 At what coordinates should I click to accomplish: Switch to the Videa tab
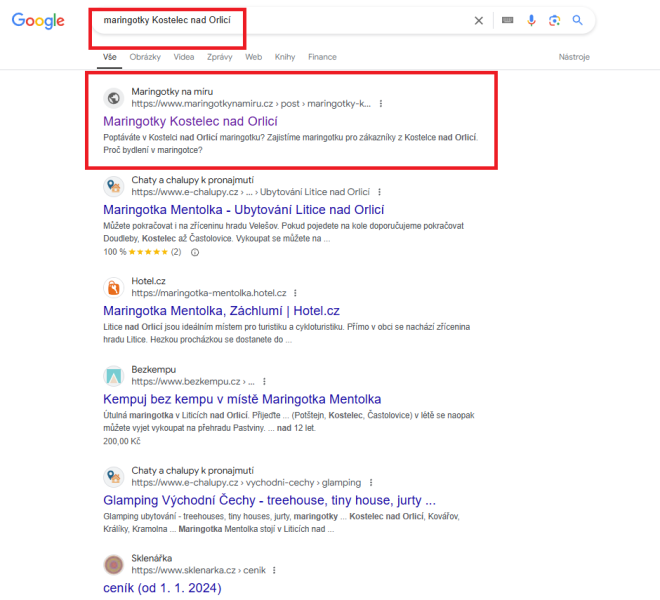point(184,57)
